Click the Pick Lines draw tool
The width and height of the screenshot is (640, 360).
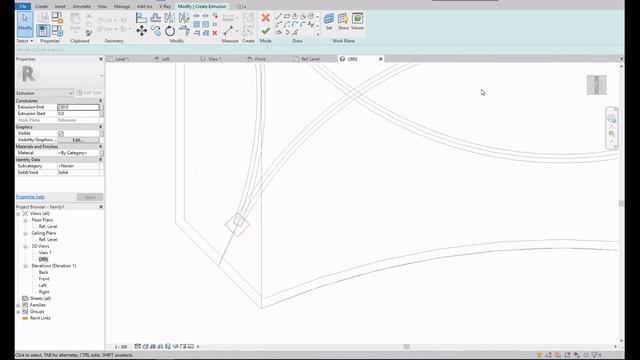pyautogui.click(x=295, y=33)
